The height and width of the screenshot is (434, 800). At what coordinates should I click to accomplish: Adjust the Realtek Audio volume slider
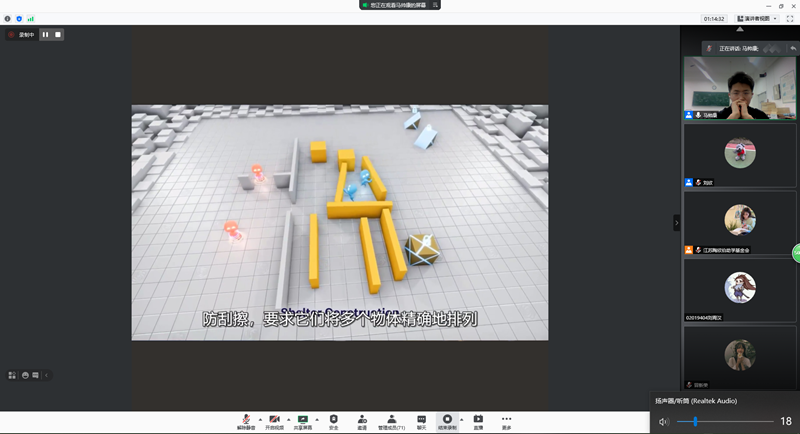(x=694, y=422)
